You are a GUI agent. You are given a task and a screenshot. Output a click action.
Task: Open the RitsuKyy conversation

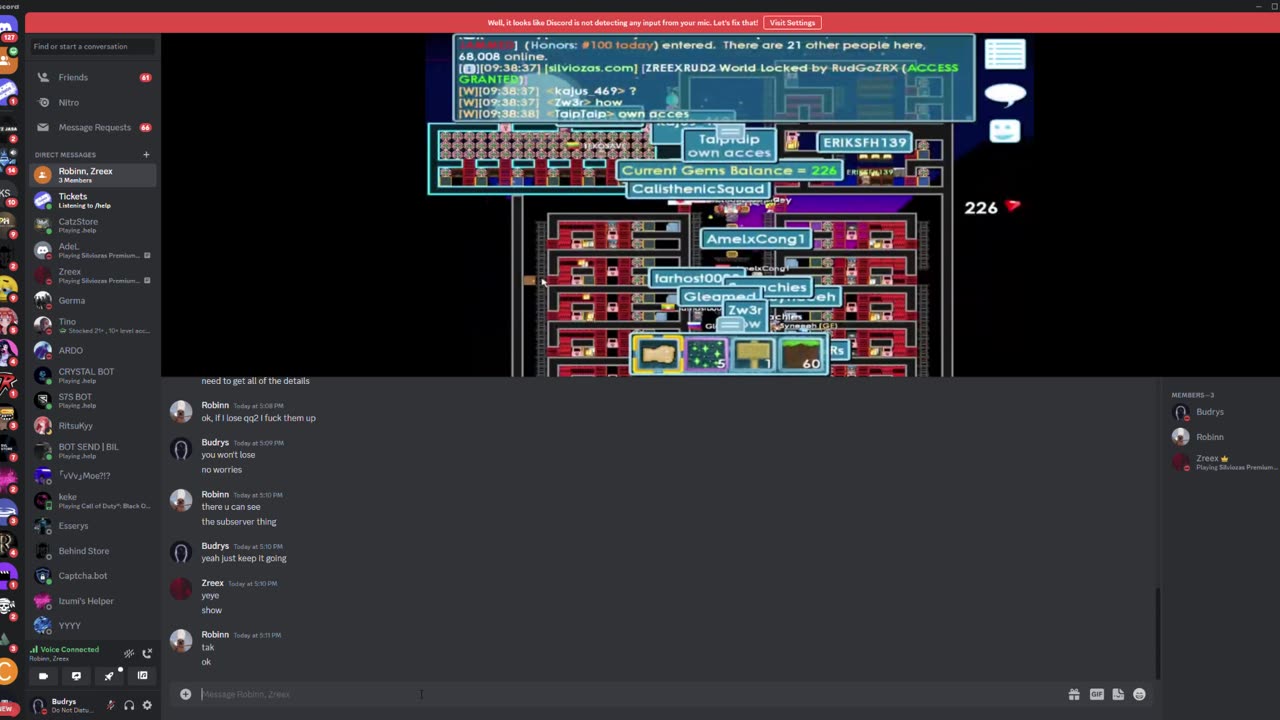point(93,425)
